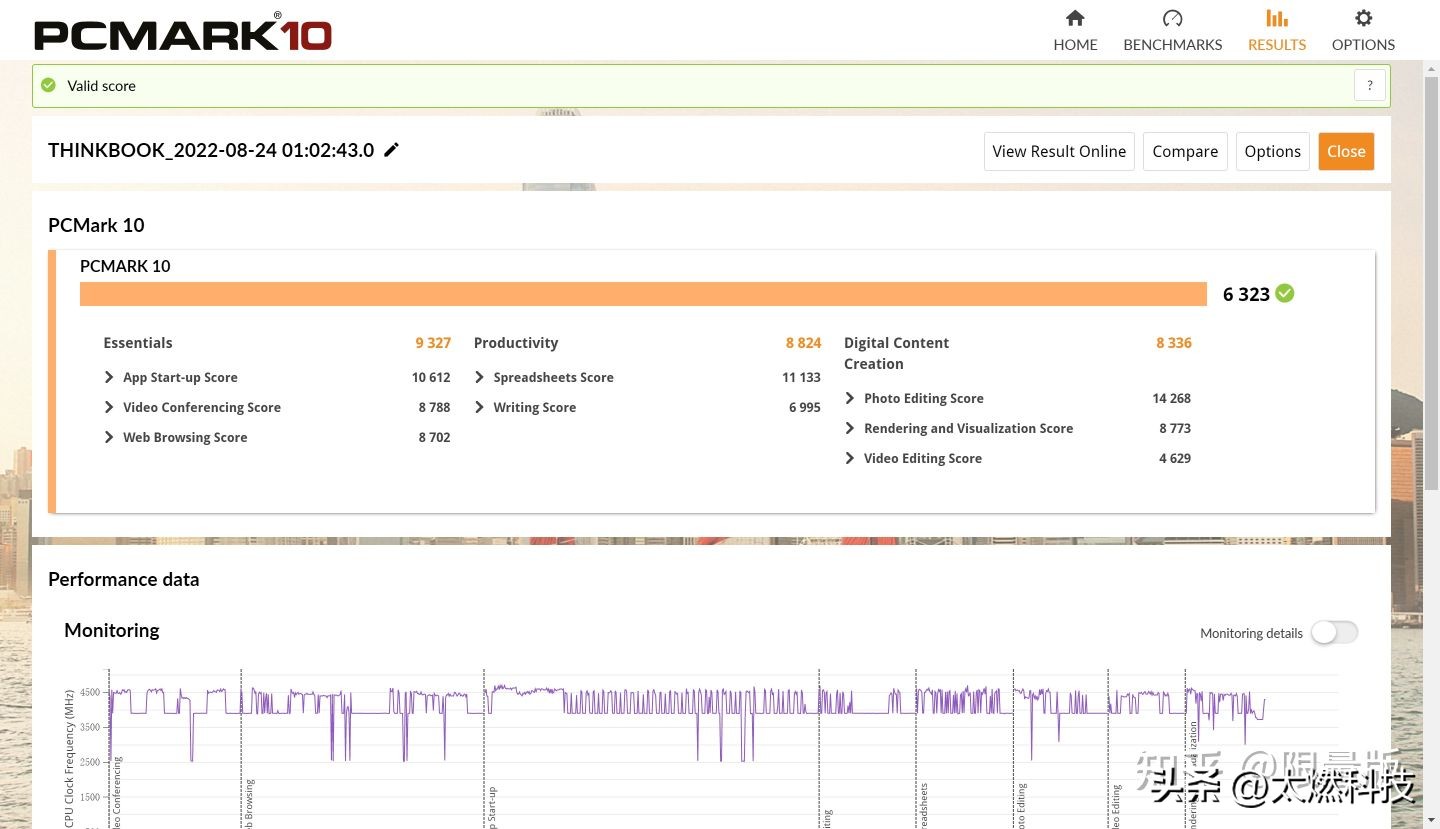Click the Home icon in top navigation
This screenshot has width=1440, height=829.
tap(1075, 19)
